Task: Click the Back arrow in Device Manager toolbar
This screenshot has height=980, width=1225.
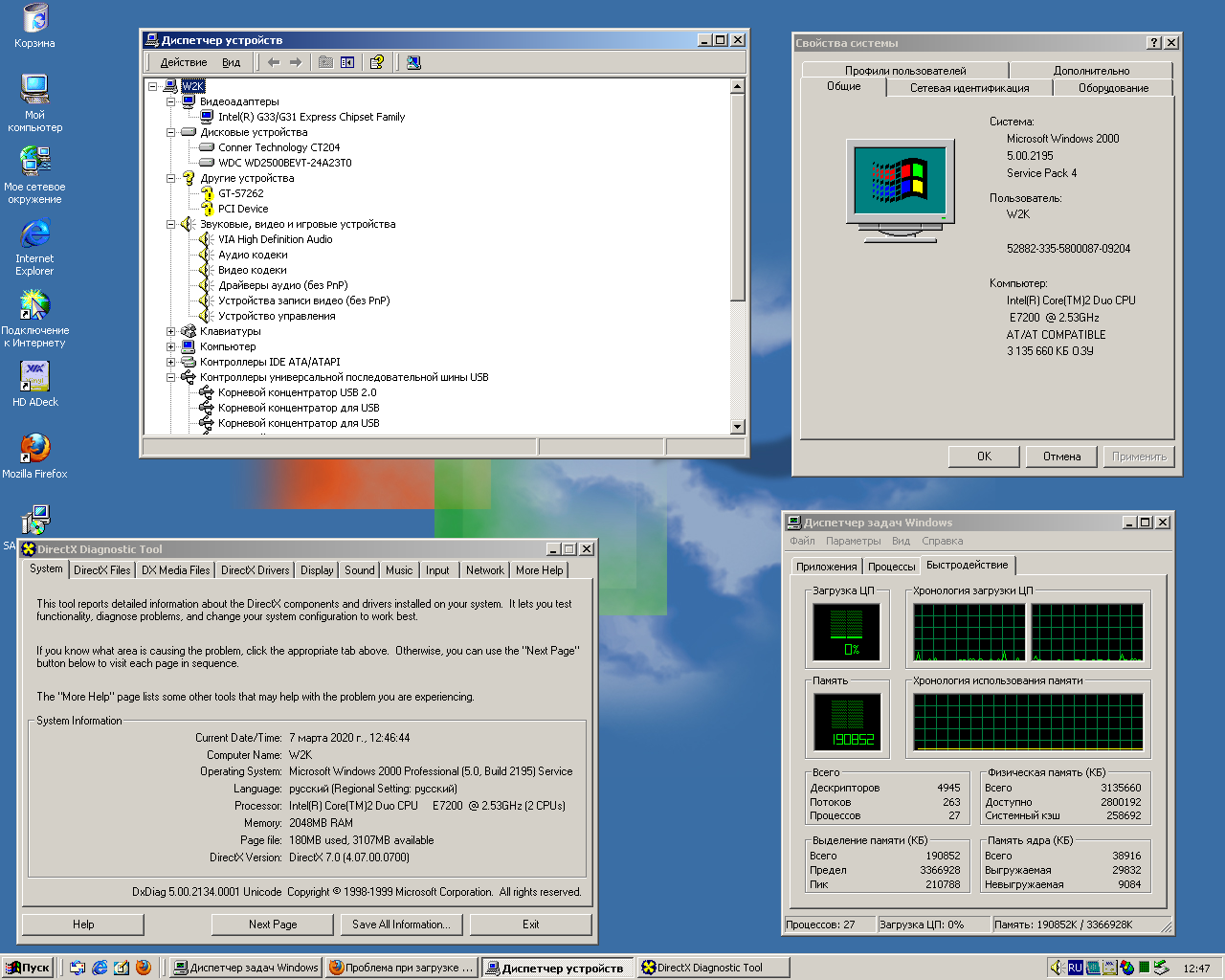Action: coord(274,62)
